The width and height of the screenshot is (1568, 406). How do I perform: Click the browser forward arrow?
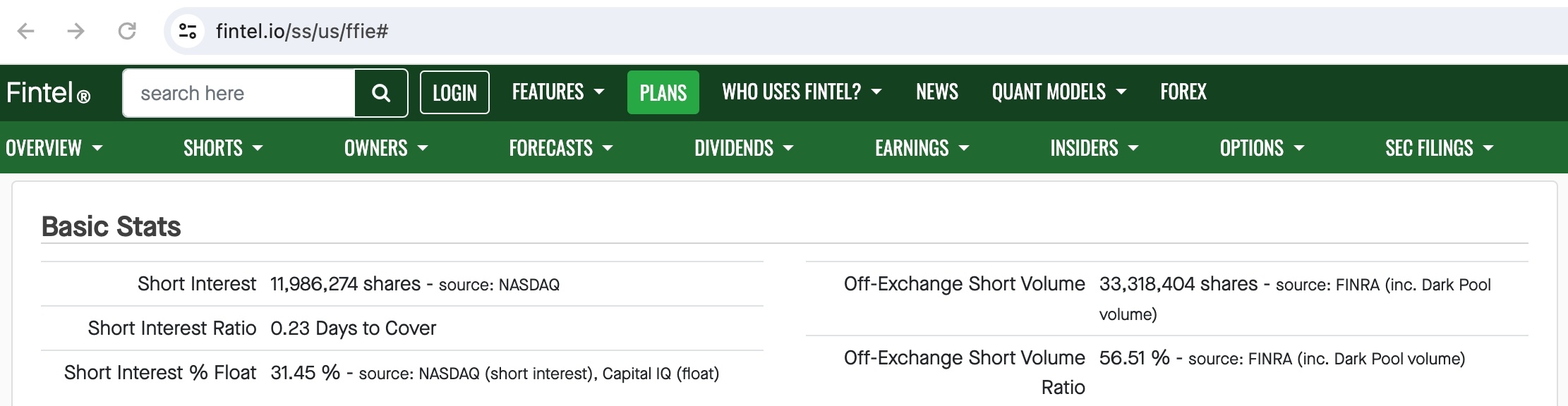76,31
